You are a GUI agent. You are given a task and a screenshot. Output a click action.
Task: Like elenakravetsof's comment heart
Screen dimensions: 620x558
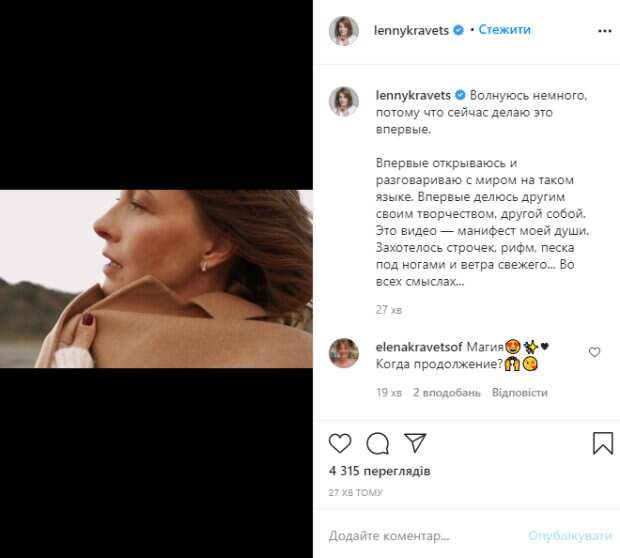[595, 352]
